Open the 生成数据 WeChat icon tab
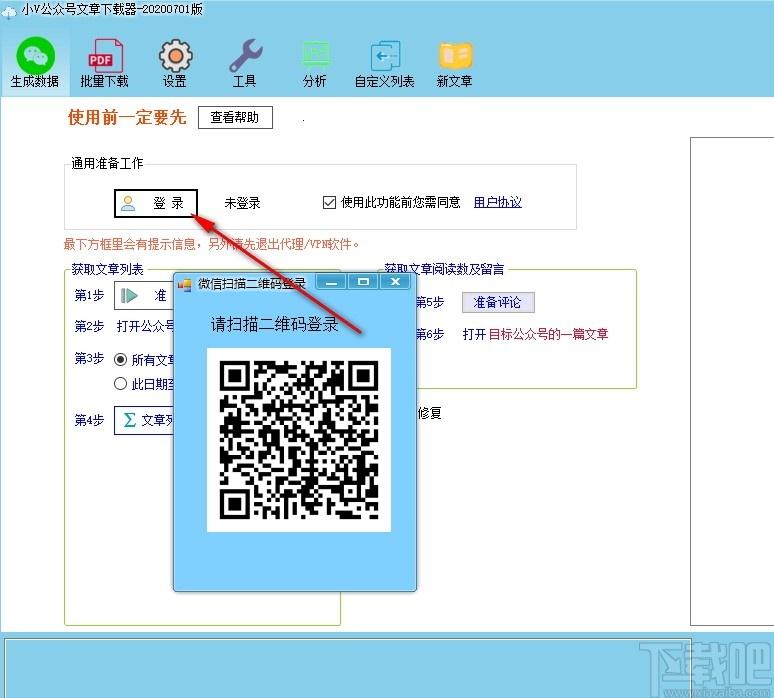 click(35, 63)
